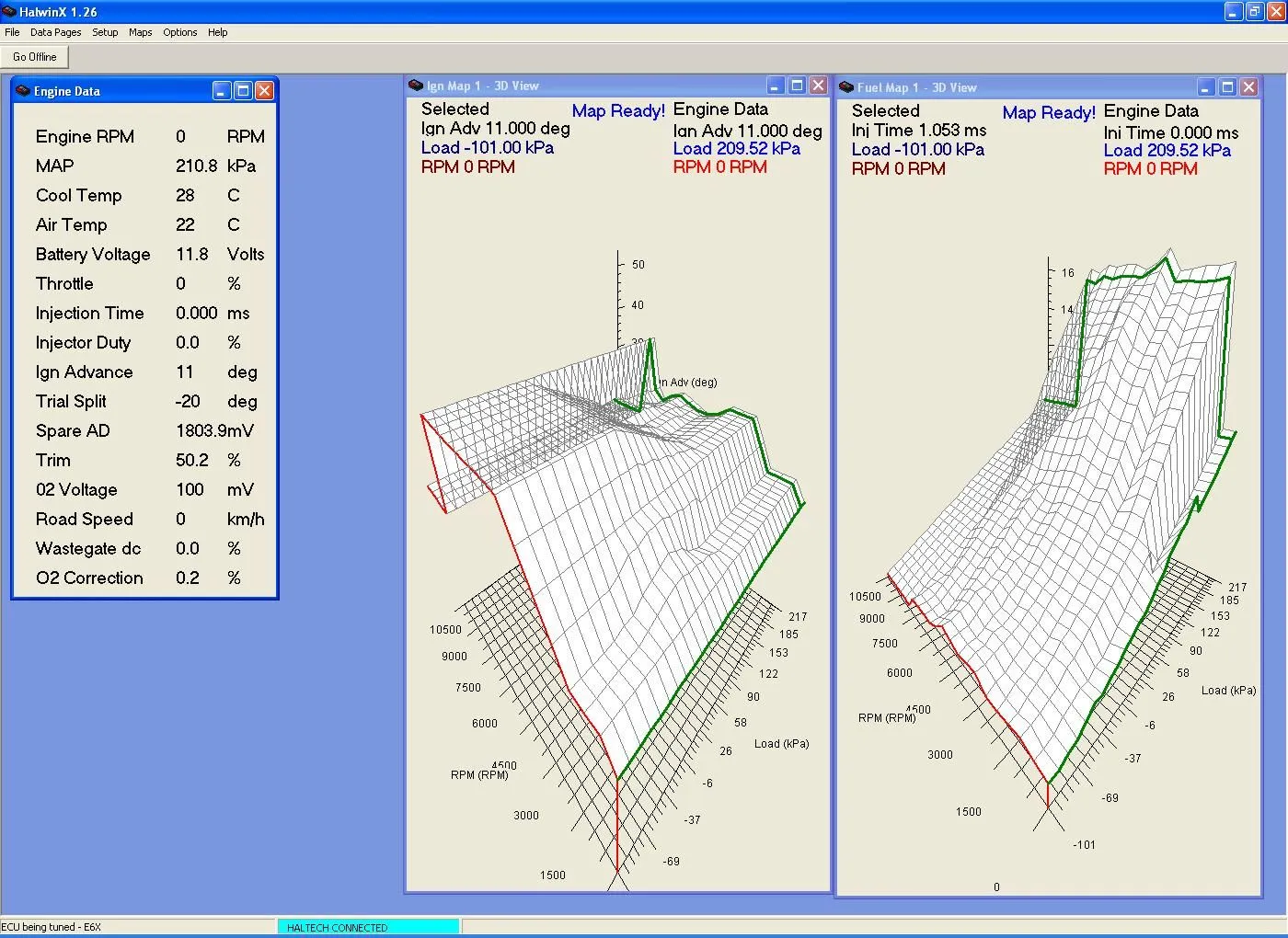The width and height of the screenshot is (1288, 938).
Task: Click the Haltech Connected status indicator
Action: pos(368,927)
